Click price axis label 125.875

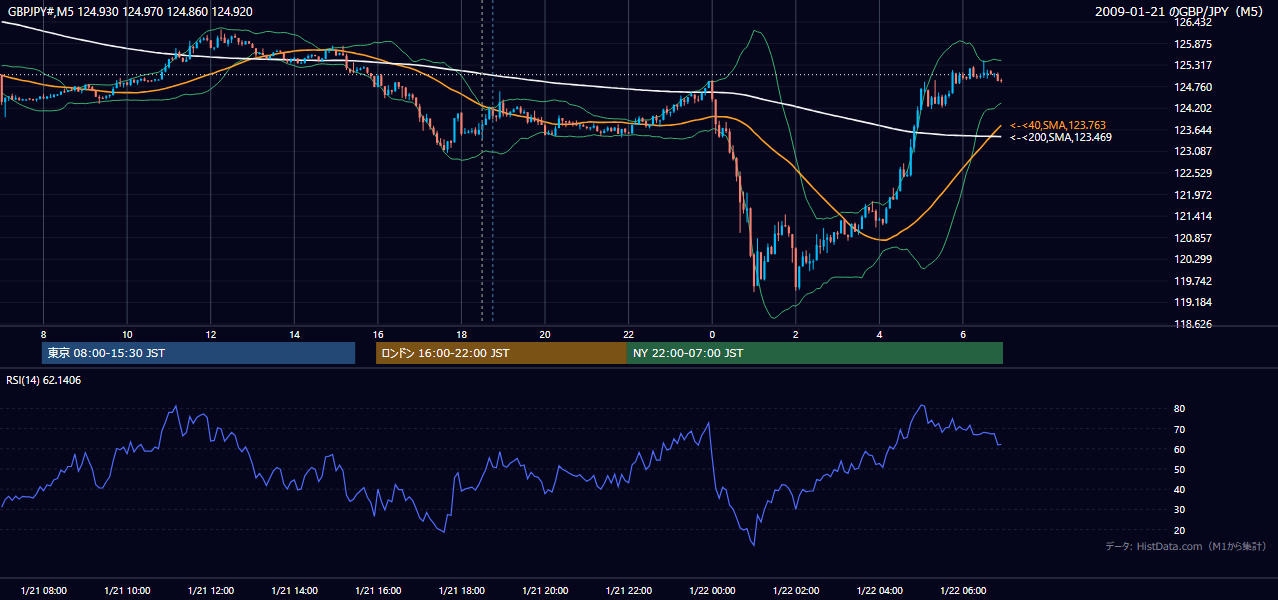1193,44
